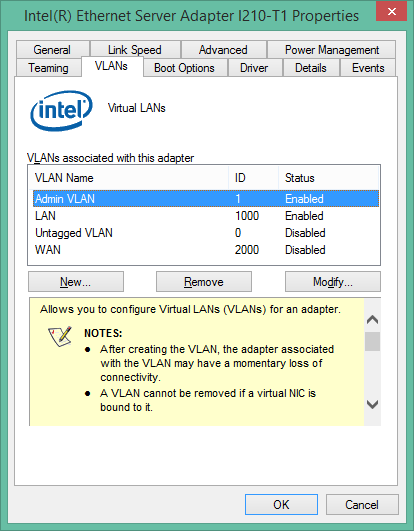The width and height of the screenshot is (414, 531).
Task: Create a VLAN with the New button
Action: (x=76, y=281)
